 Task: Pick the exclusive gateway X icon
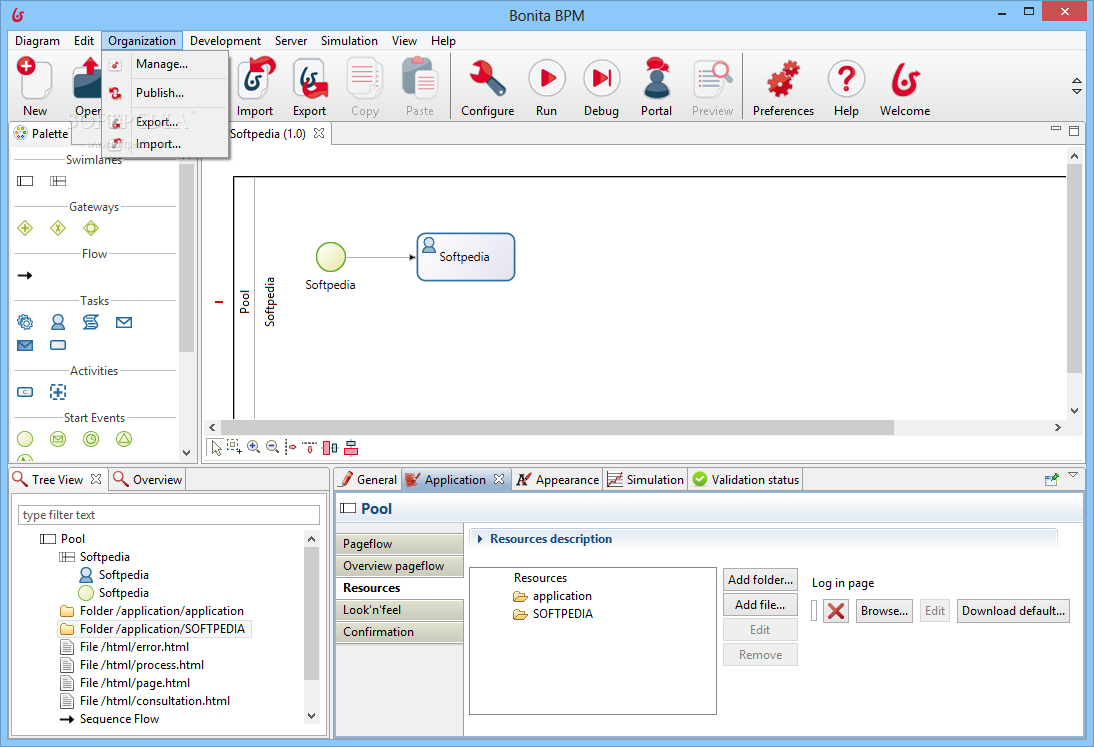(58, 228)
